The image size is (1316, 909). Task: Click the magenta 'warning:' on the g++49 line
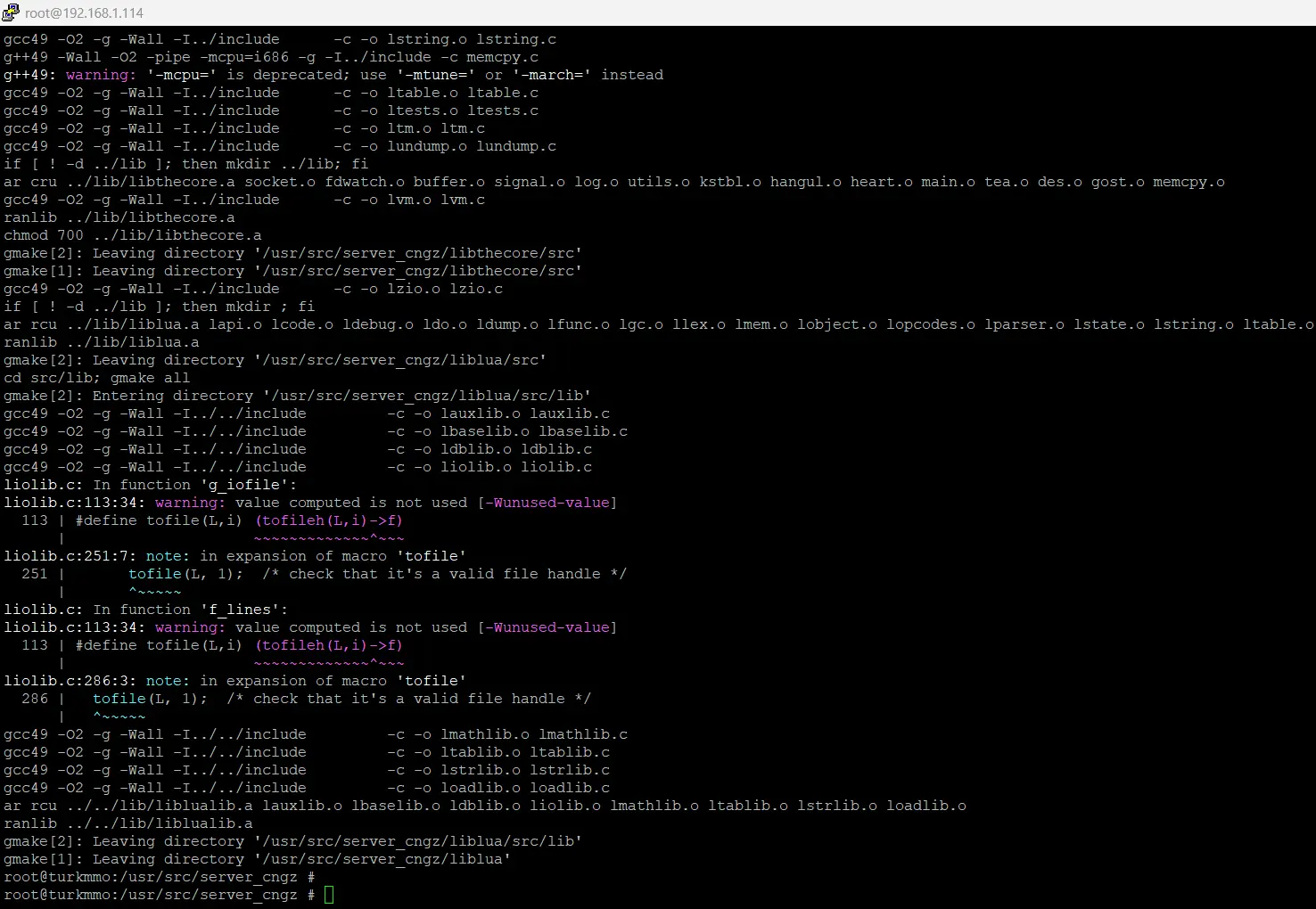(101, 75)
